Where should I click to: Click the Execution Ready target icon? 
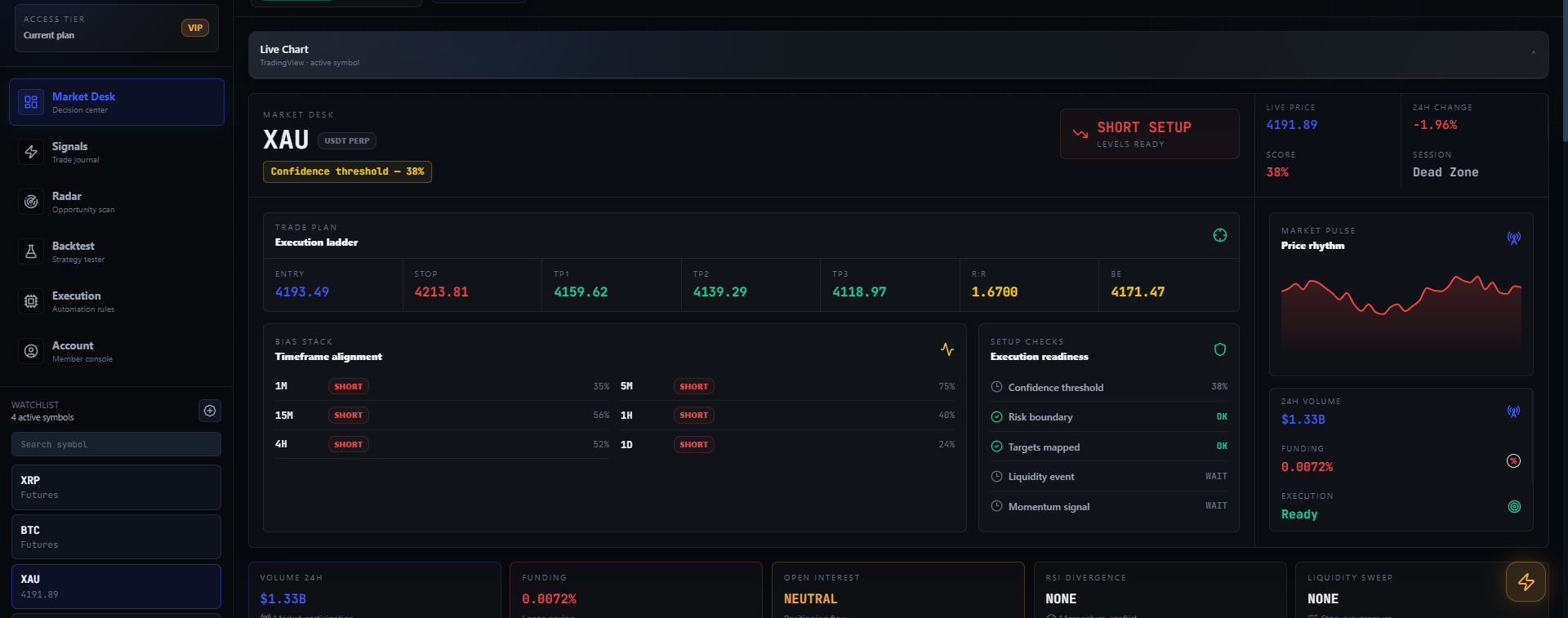[x=1514, y=507]
